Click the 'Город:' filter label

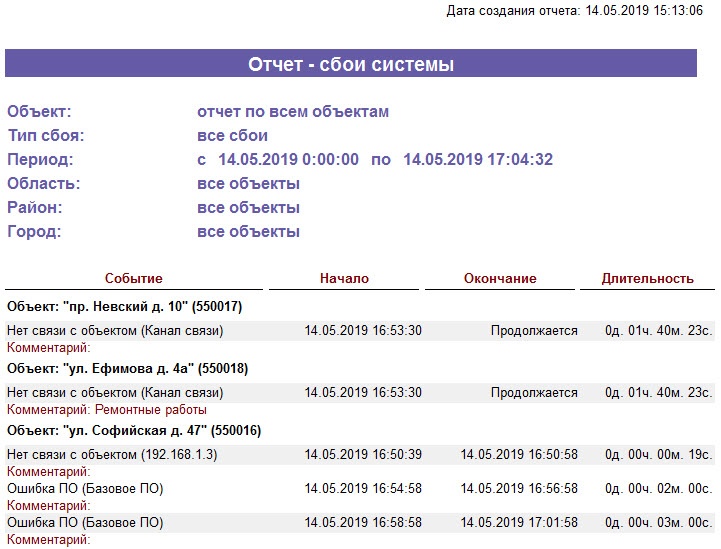(x=34, y=232)
